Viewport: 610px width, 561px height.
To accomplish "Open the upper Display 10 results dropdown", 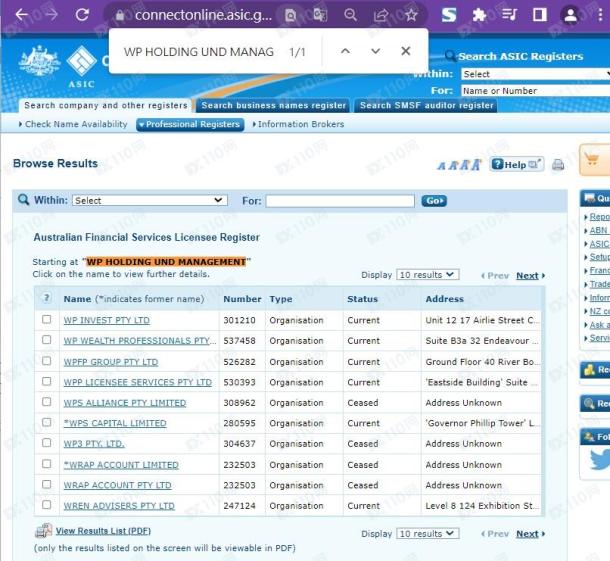I will tap(428, 275).
